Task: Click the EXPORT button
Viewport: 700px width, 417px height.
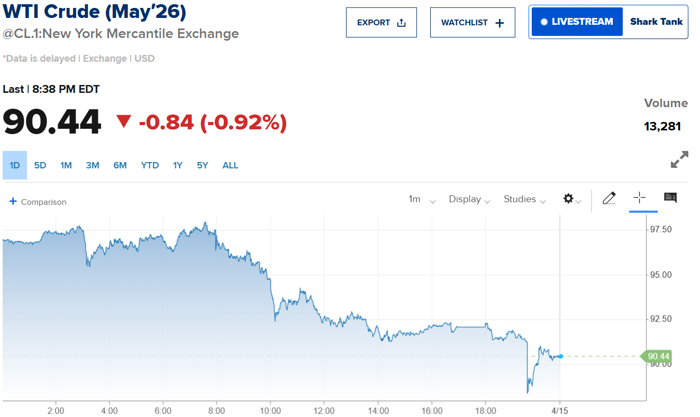Action: coord(381,22)
